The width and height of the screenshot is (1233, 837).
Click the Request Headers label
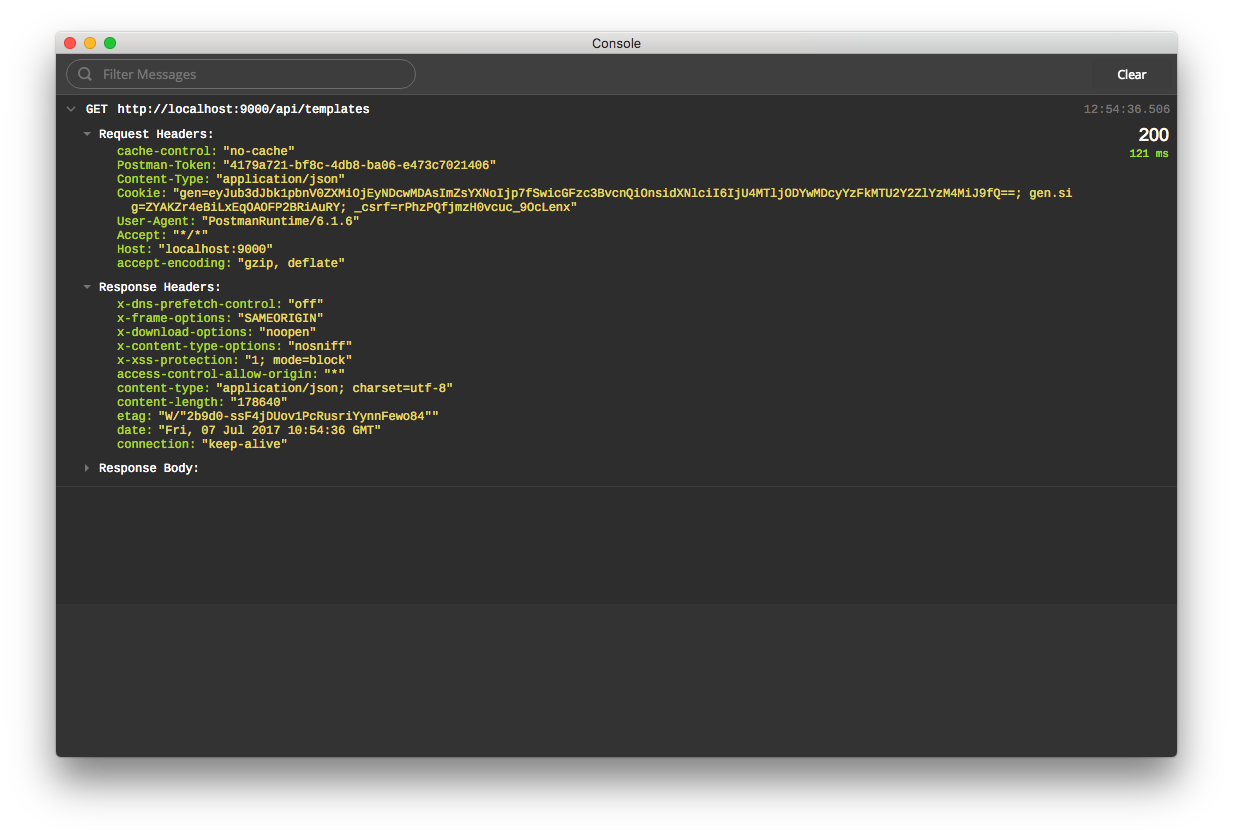(x=156, y=134)
